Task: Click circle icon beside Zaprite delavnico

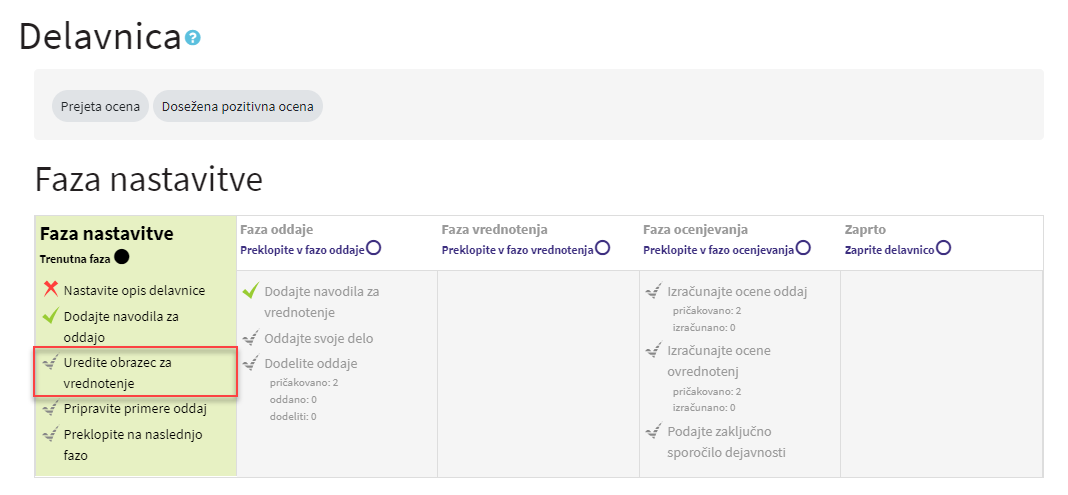Action: click(943, 247)
